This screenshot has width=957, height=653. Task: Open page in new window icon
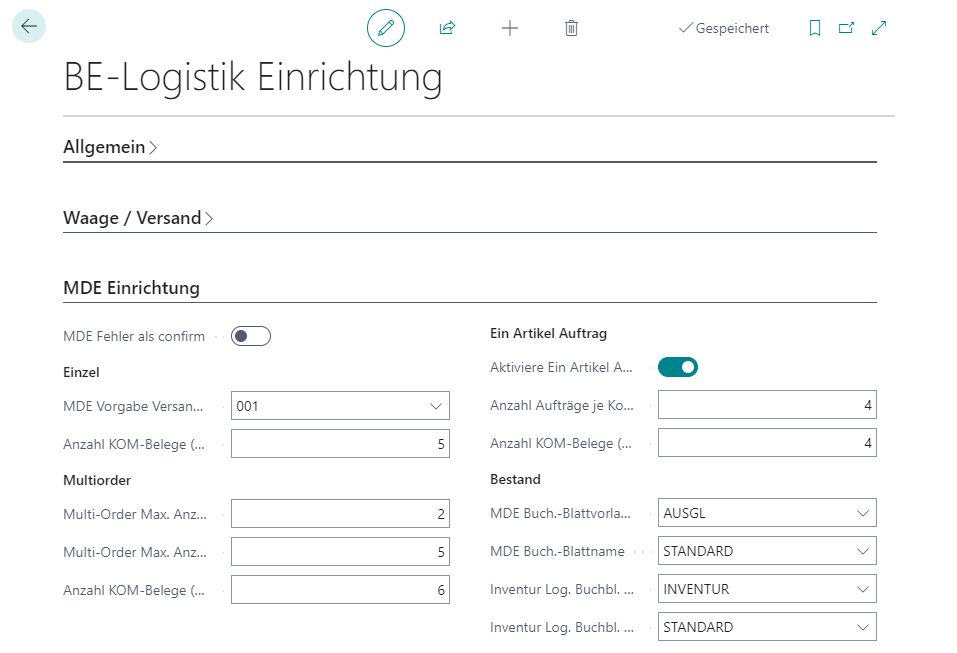[847, 28]
